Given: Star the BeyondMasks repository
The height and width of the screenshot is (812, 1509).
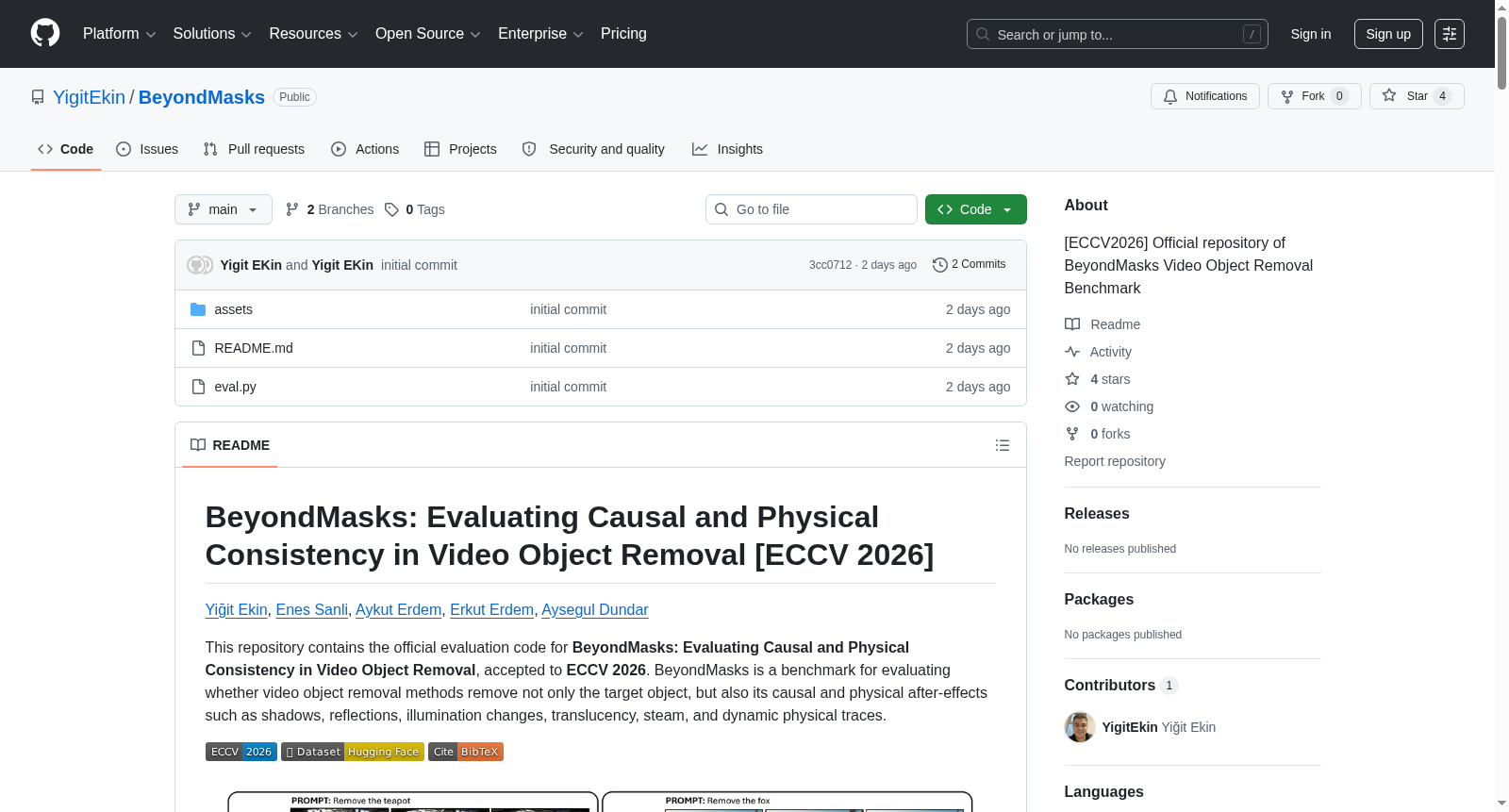Looking at the screenshot, I should pos(1417,96).
